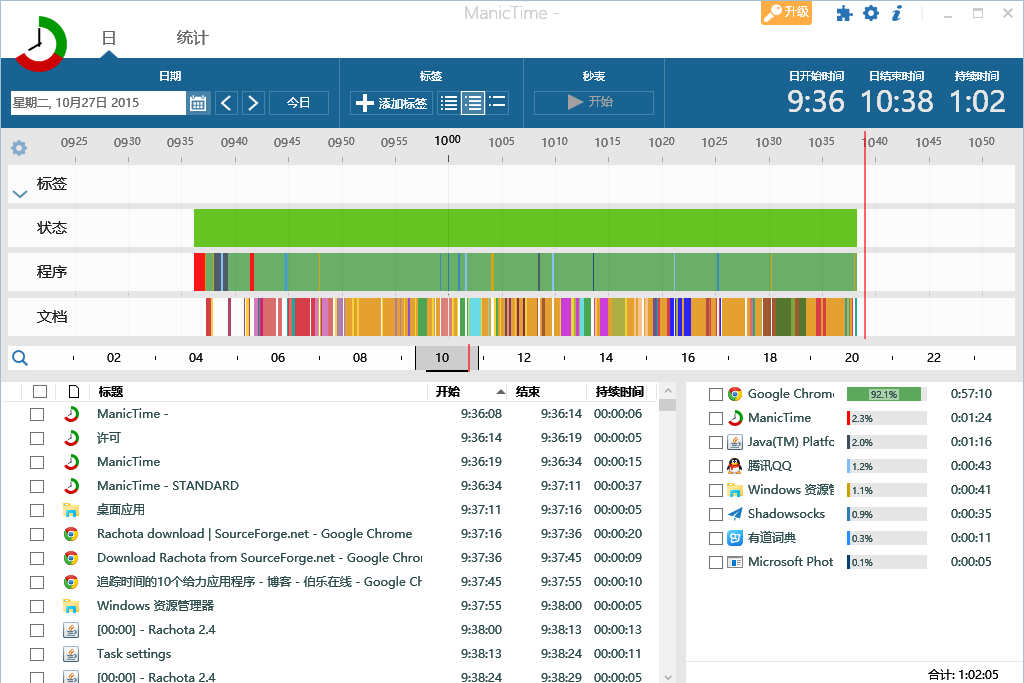
Task: Check the Google Chrome summary checkbox
Action: (716, 394)
